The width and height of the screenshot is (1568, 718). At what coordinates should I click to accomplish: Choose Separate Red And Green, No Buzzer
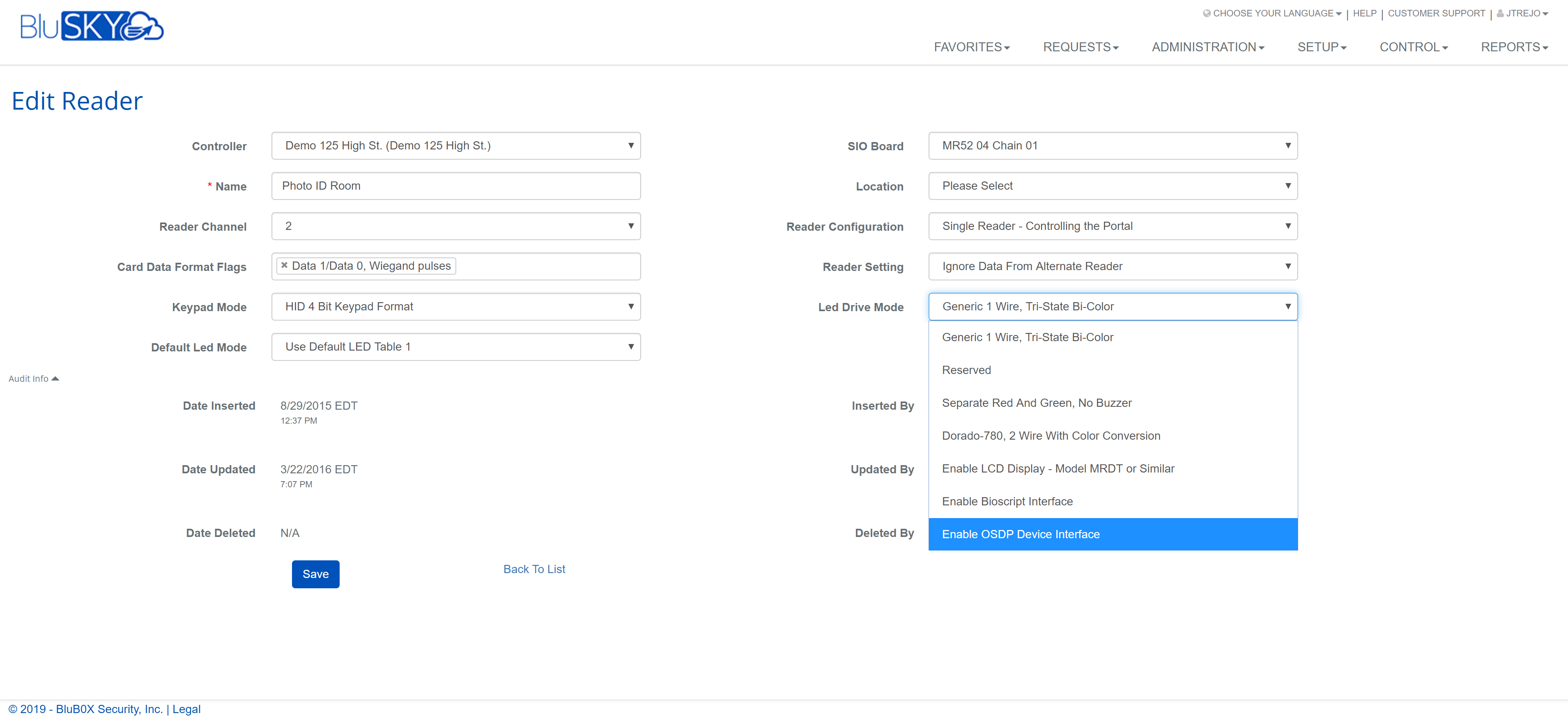pos(1037,403)
